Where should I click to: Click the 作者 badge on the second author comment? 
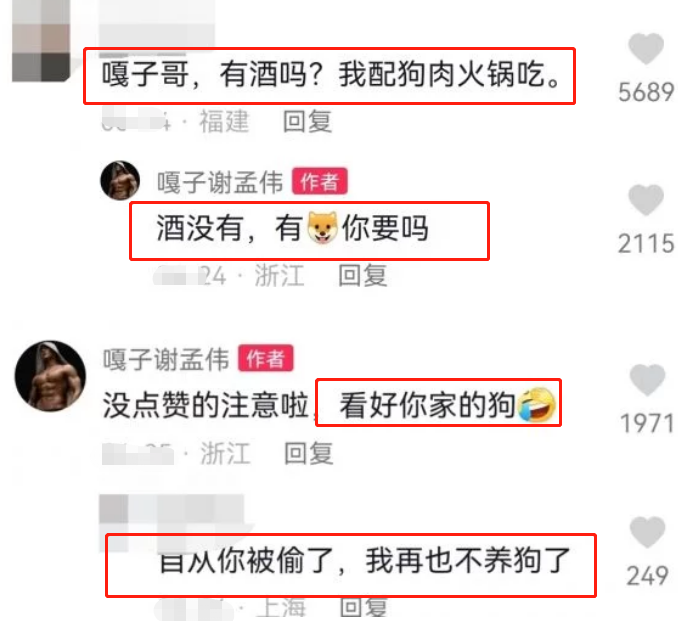click(265, 358)
